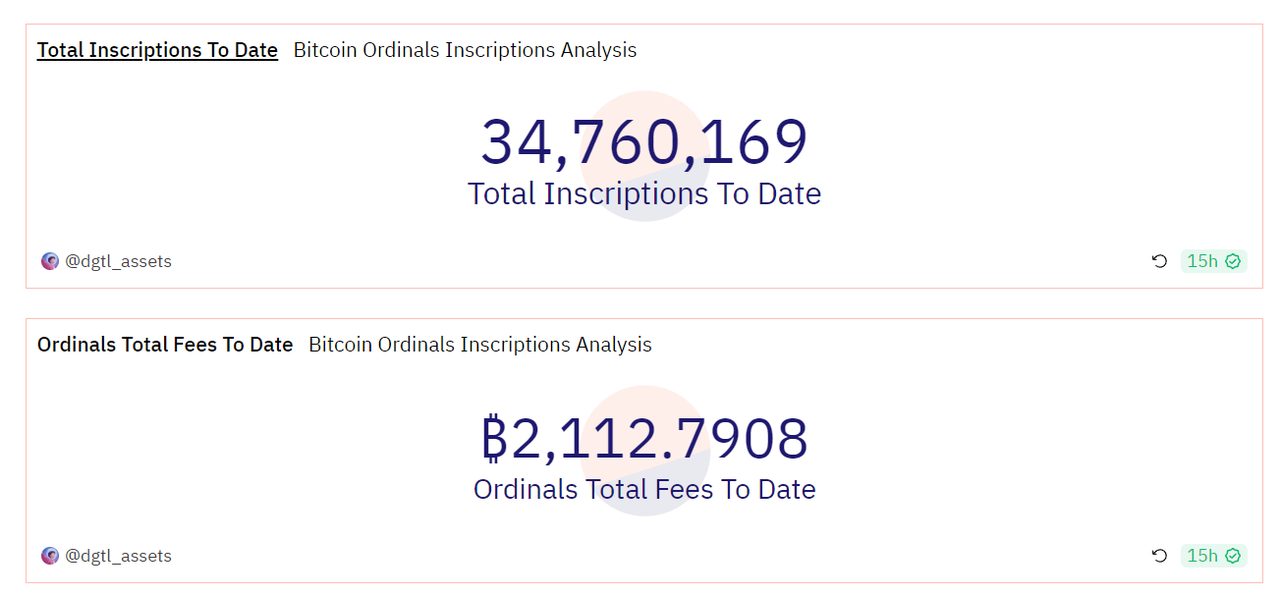Open Bitcoin Ordinals Inscriptions Analysis link in bottom panel
Viewport: 1280px width, 596px height.
[480, 345]
